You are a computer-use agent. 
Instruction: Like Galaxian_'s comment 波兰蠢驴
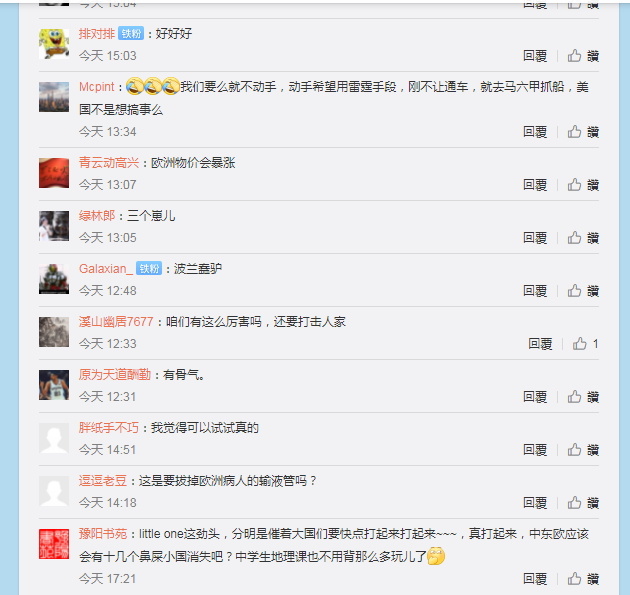pos(583,291)
